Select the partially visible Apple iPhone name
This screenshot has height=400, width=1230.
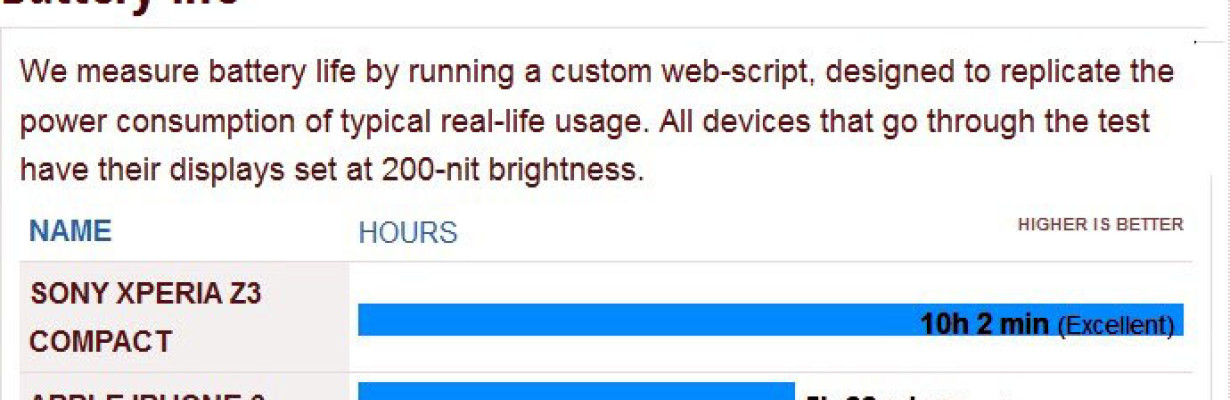coord(147,396)
